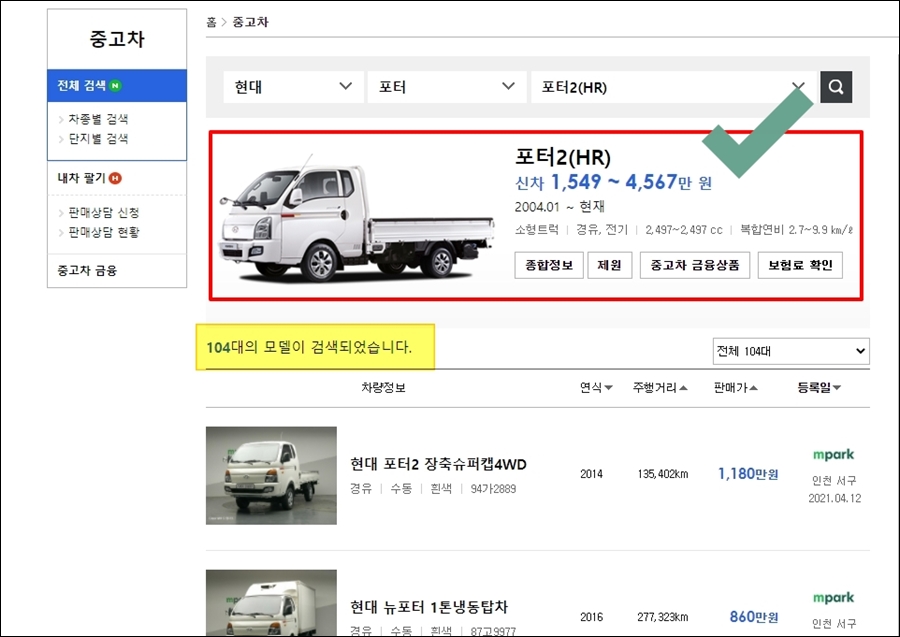
Task: Select 전체 검색 in sidebar
Action: coord(117,86)
